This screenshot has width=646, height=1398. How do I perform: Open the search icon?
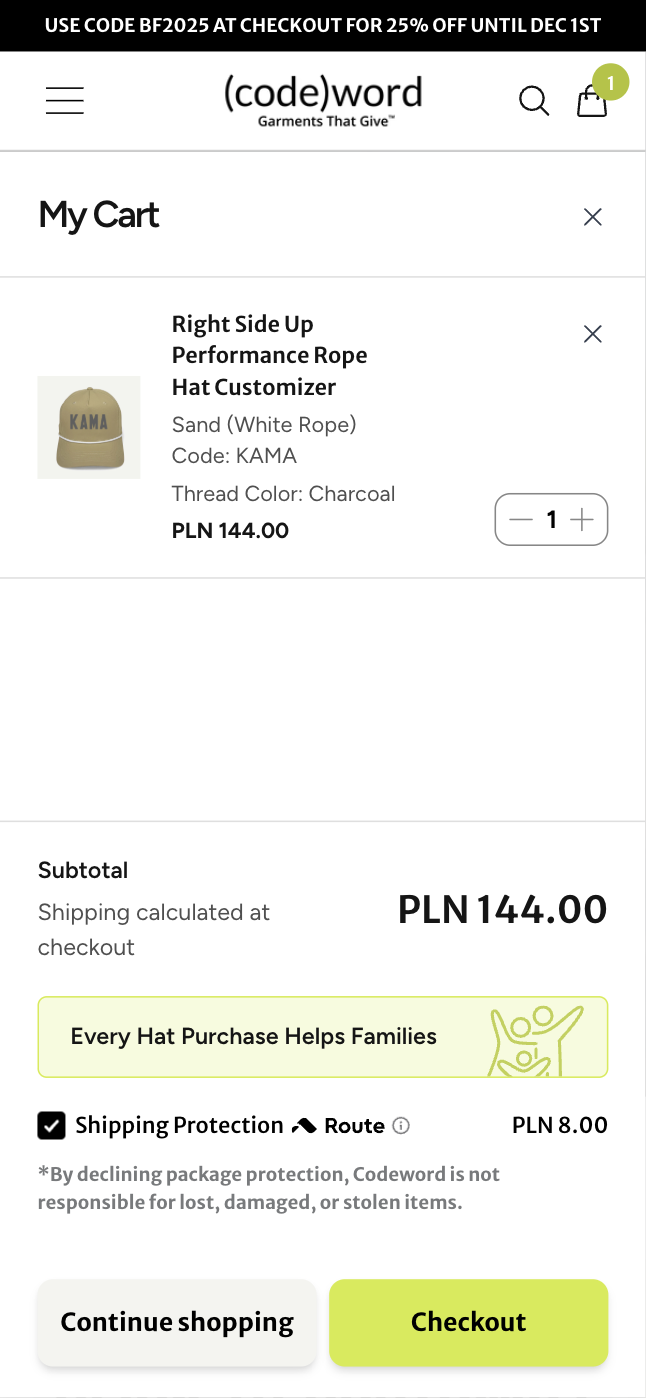pos(533,100)
